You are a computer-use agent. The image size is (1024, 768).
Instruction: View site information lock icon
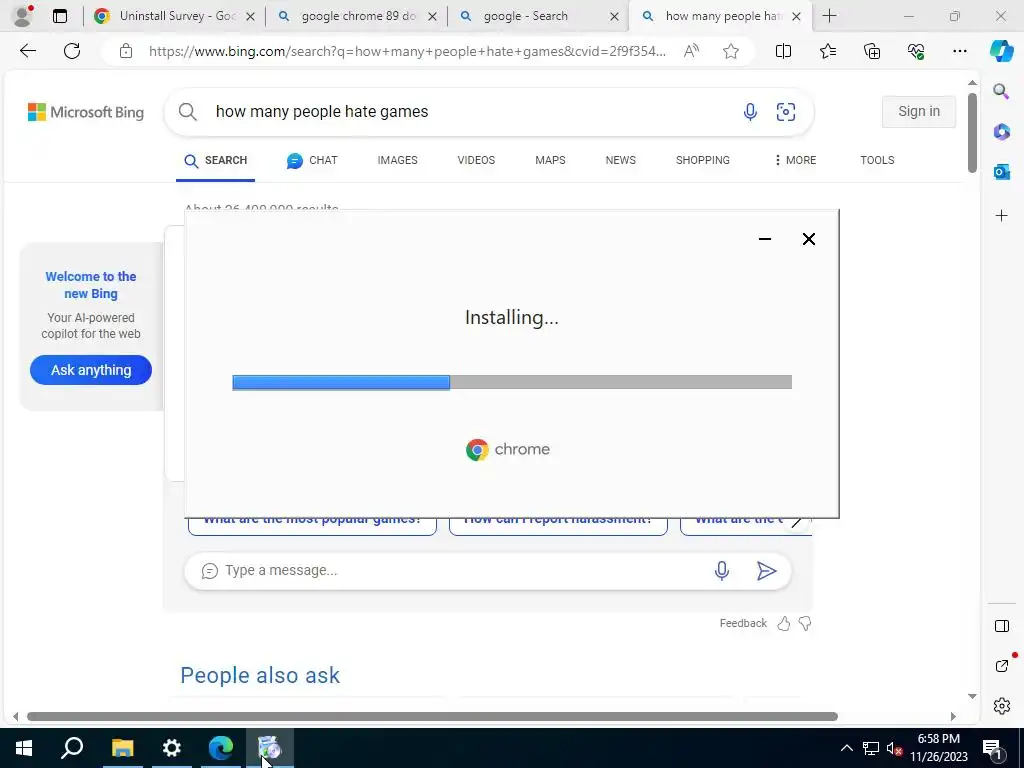click(x=126, y=51)
